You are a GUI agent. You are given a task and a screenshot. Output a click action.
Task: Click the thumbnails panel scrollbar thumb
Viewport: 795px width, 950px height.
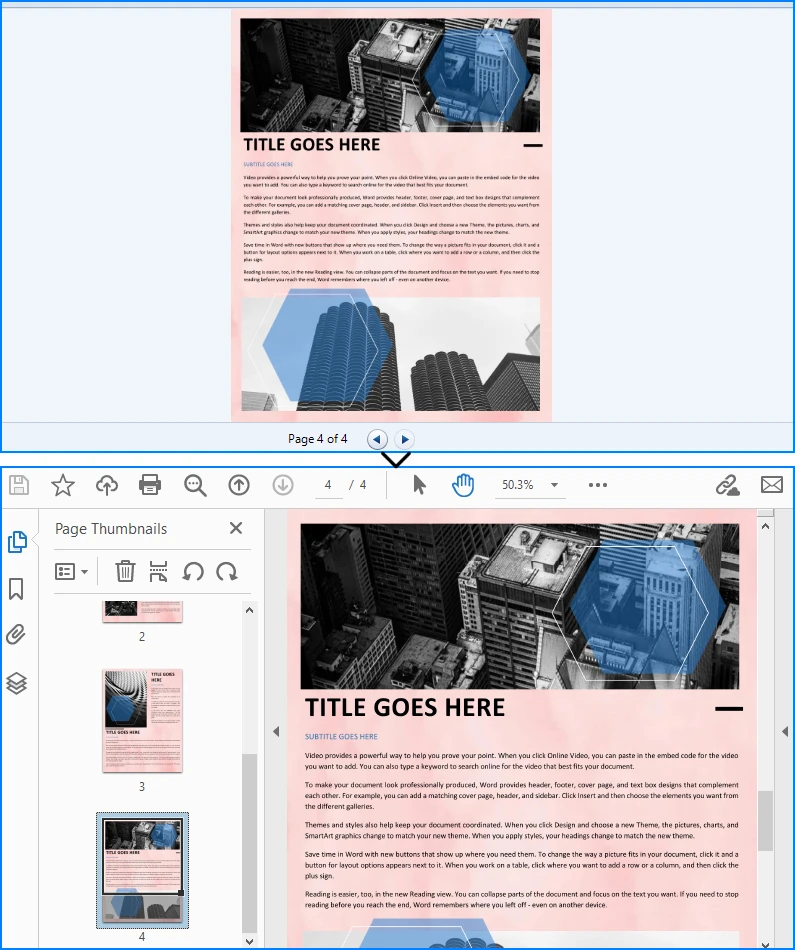click(x=249, y=842)
